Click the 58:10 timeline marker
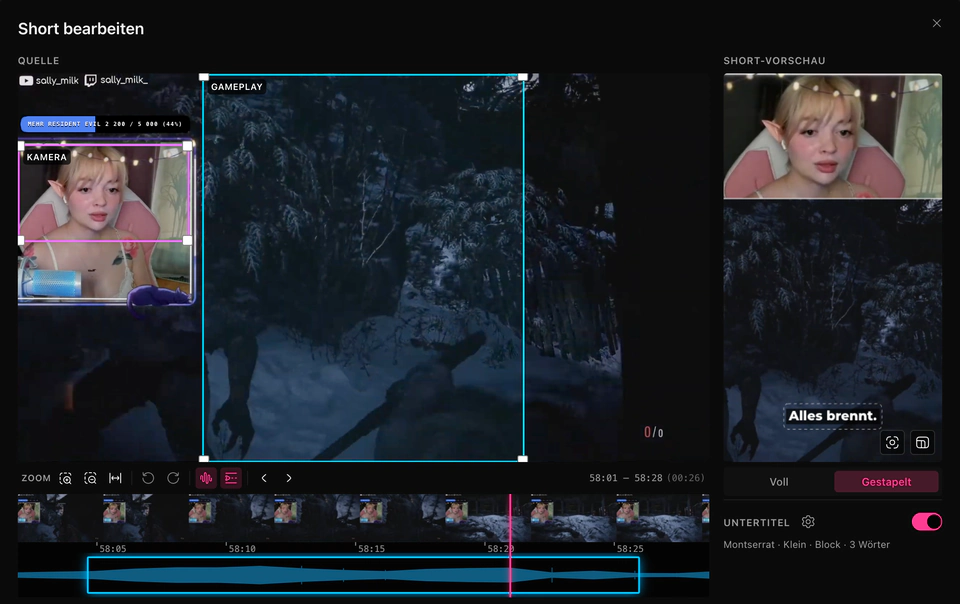This screenshot has height=604, width=960. point(242,549)
